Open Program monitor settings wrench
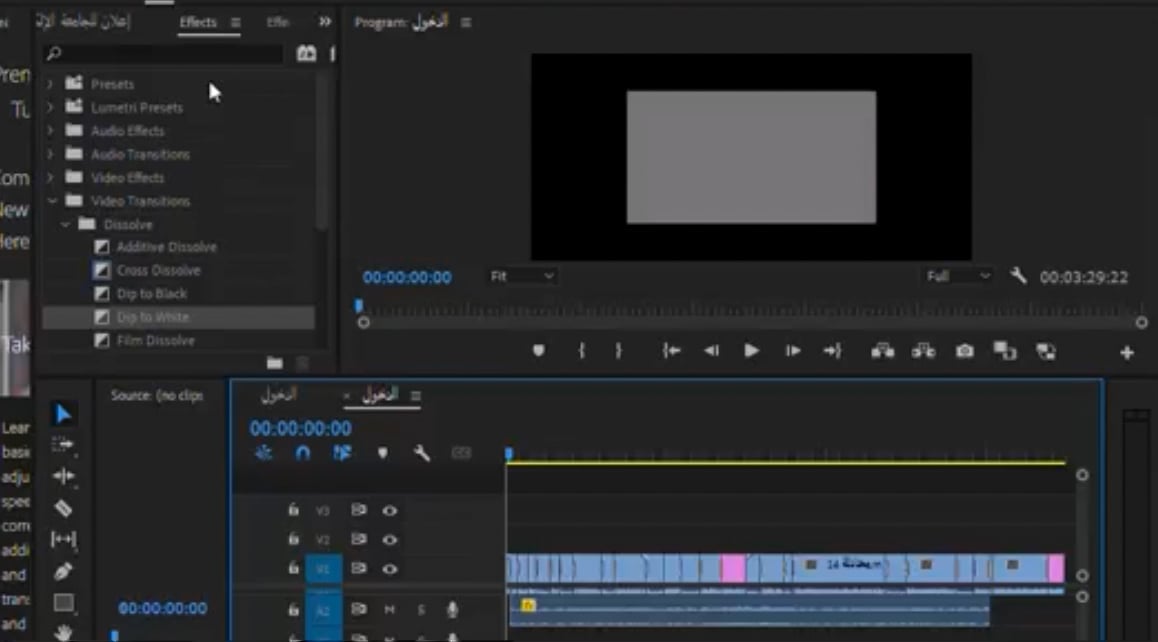Viewport: 1158px width, 642px height. pyautogui.click(x=1018, y=276)
